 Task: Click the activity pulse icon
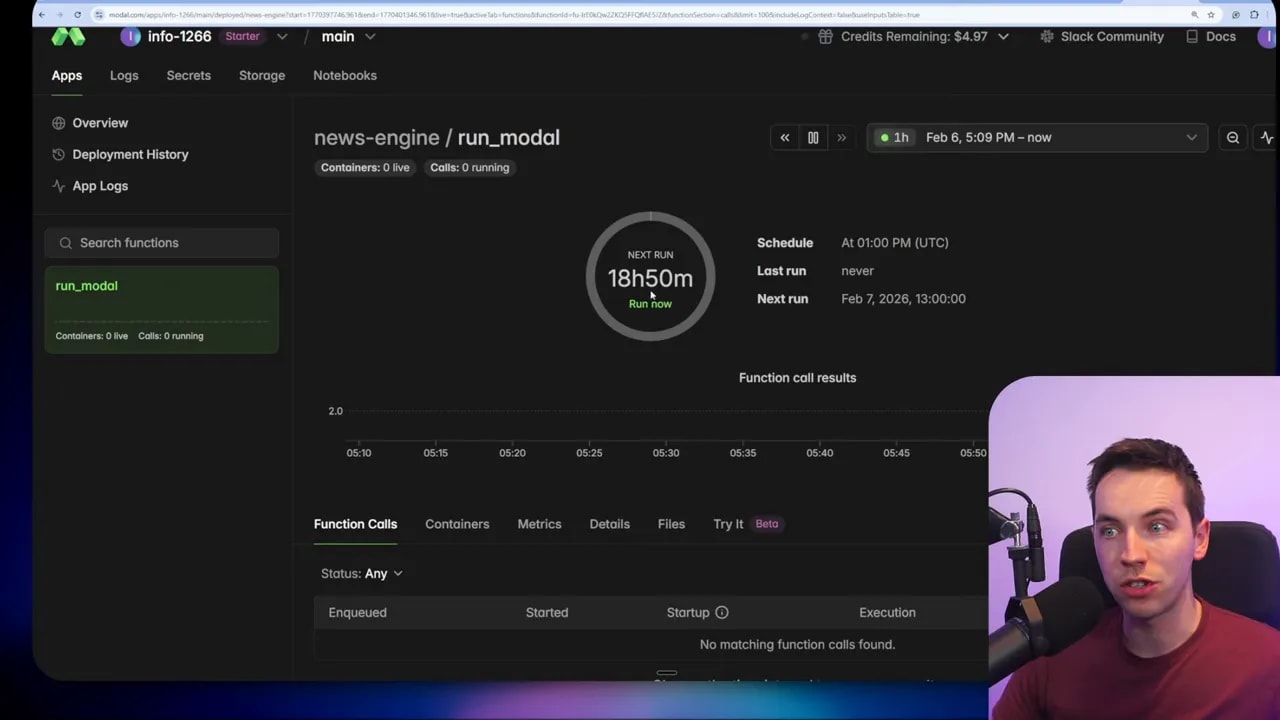pos(1267,137)
